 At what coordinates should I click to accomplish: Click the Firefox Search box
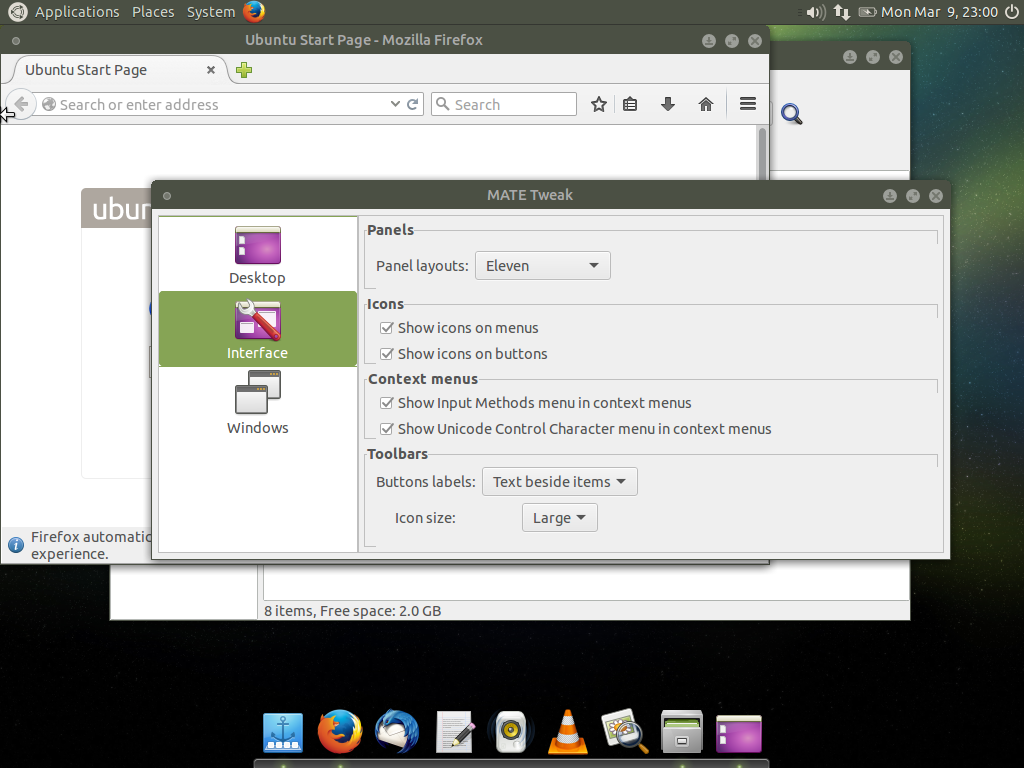tap(504, 104)
